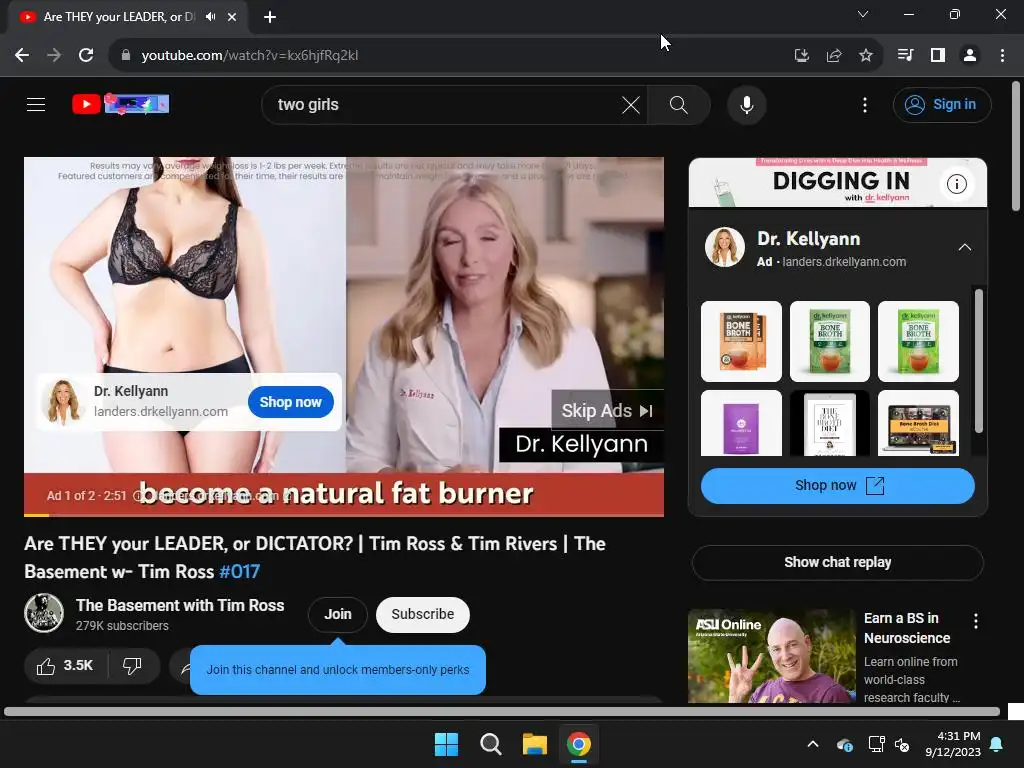The image size is (1024, 768).
Task: Open The Basement channel avatar
Action: (x=44, y=613)
